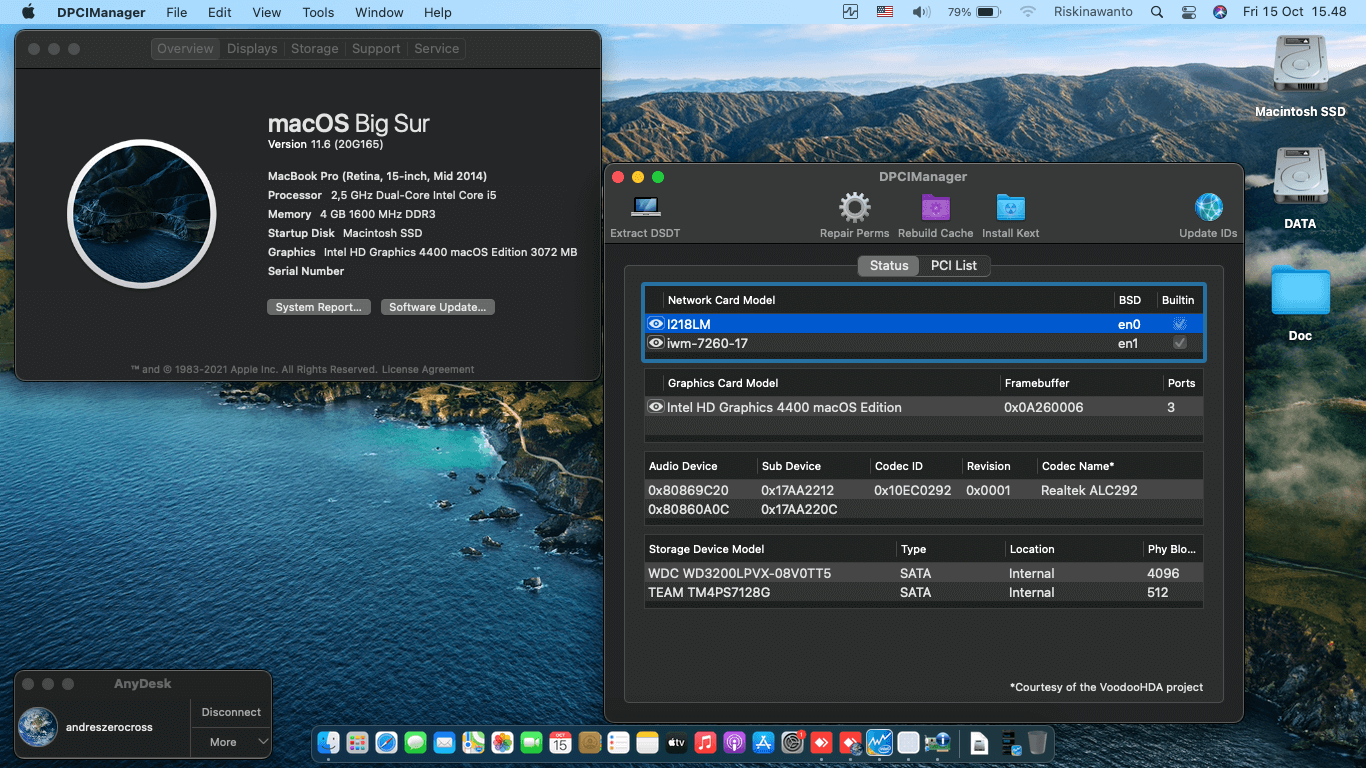Open the Mail app in the Dock

point(445,742)
